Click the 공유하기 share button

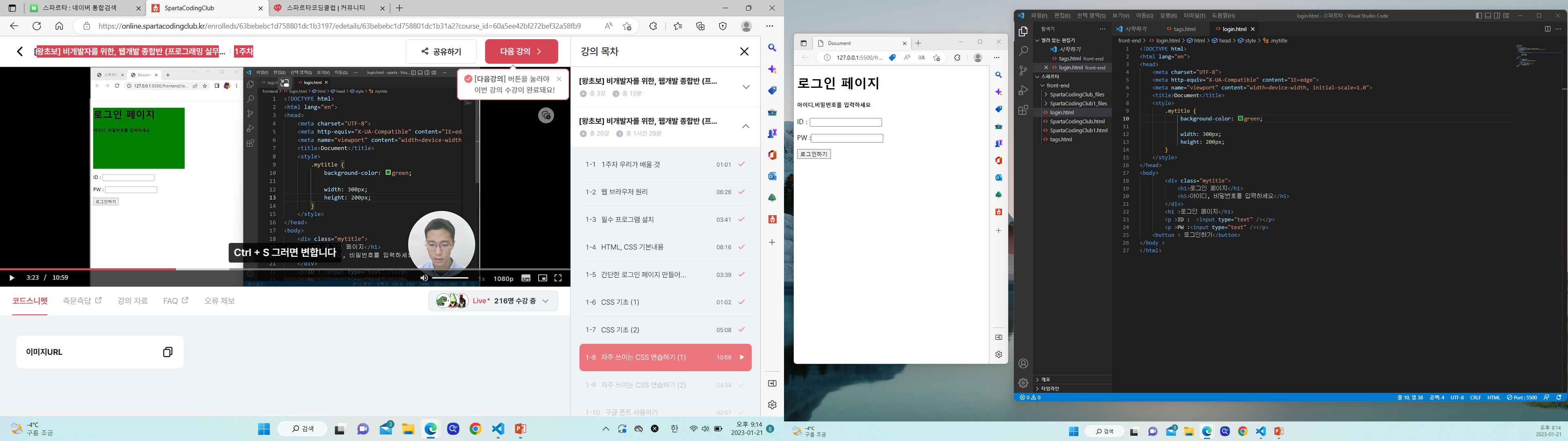(x=441, y=52)
